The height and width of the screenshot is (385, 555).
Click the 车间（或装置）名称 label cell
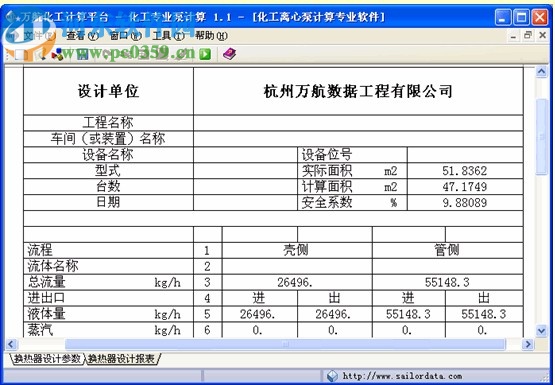(x=108, y=139)
